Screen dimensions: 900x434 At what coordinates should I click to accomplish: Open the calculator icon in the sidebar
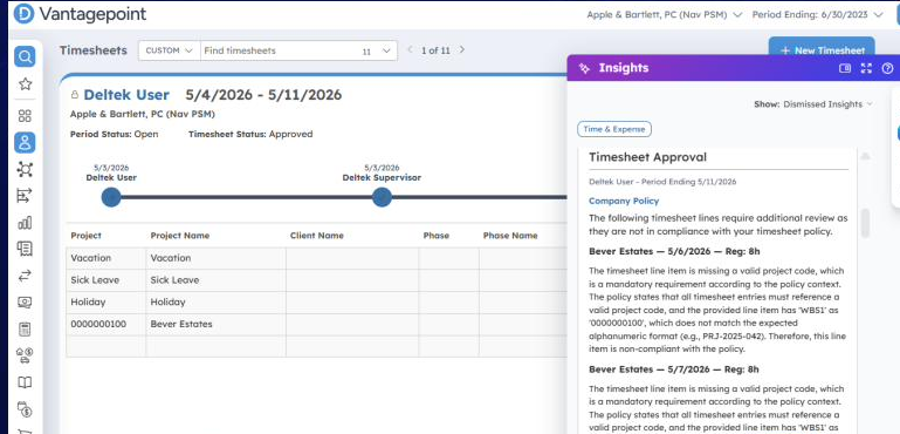click(x=25, y=329)
